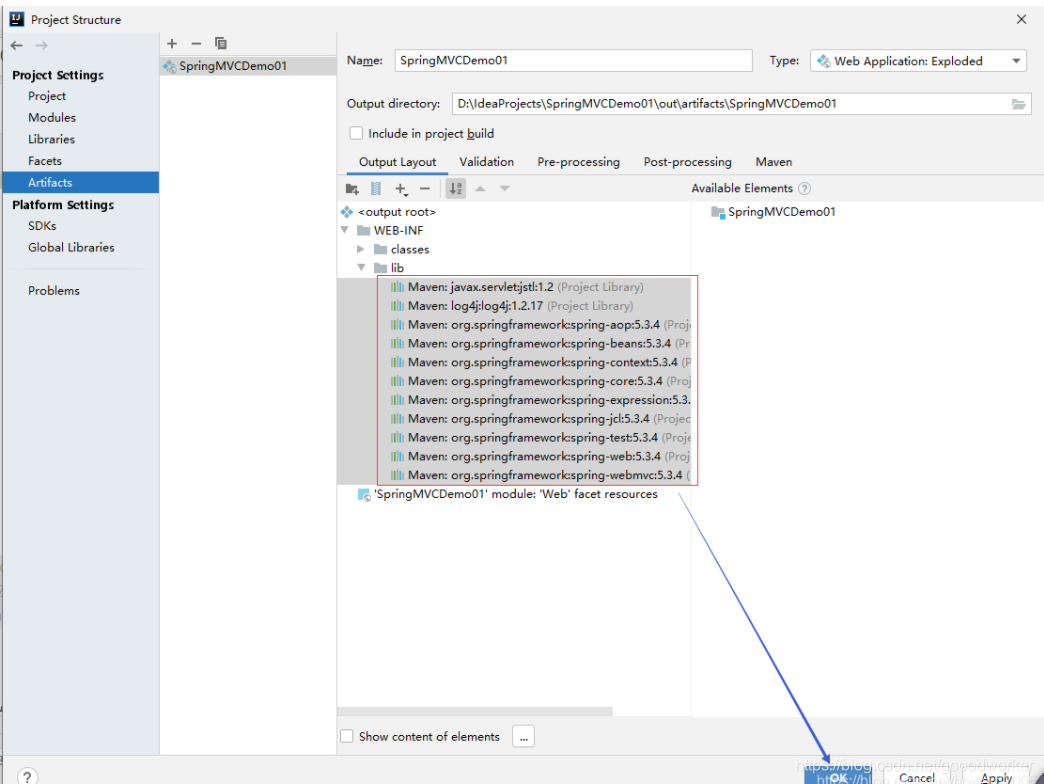This screenshot has height=784, width=1044.
Task: Remove the selected artifact with the minus icon
Action: coord(196,43)
